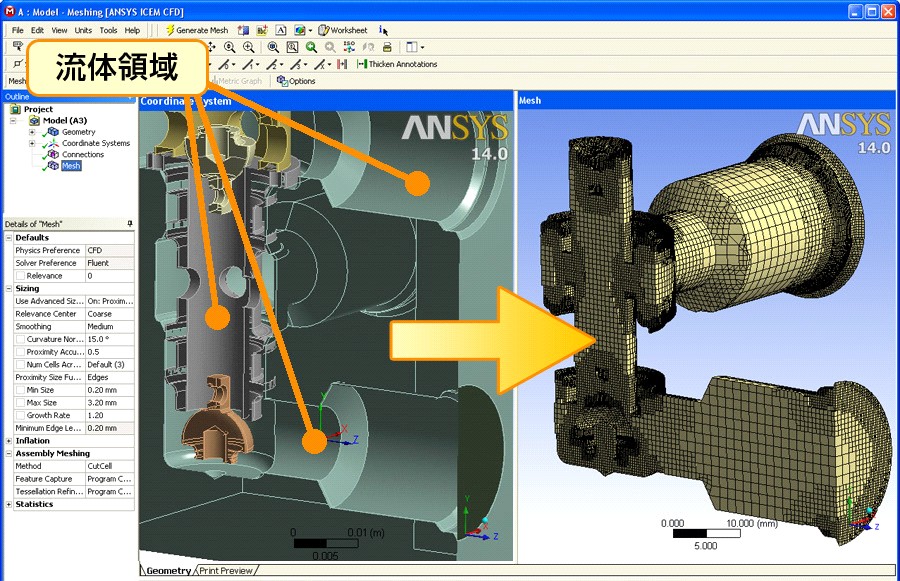The height and width of the screenshot is (581, 900).
Task: Collapse the Model (A3) tree node
Action: pos(13,121)
